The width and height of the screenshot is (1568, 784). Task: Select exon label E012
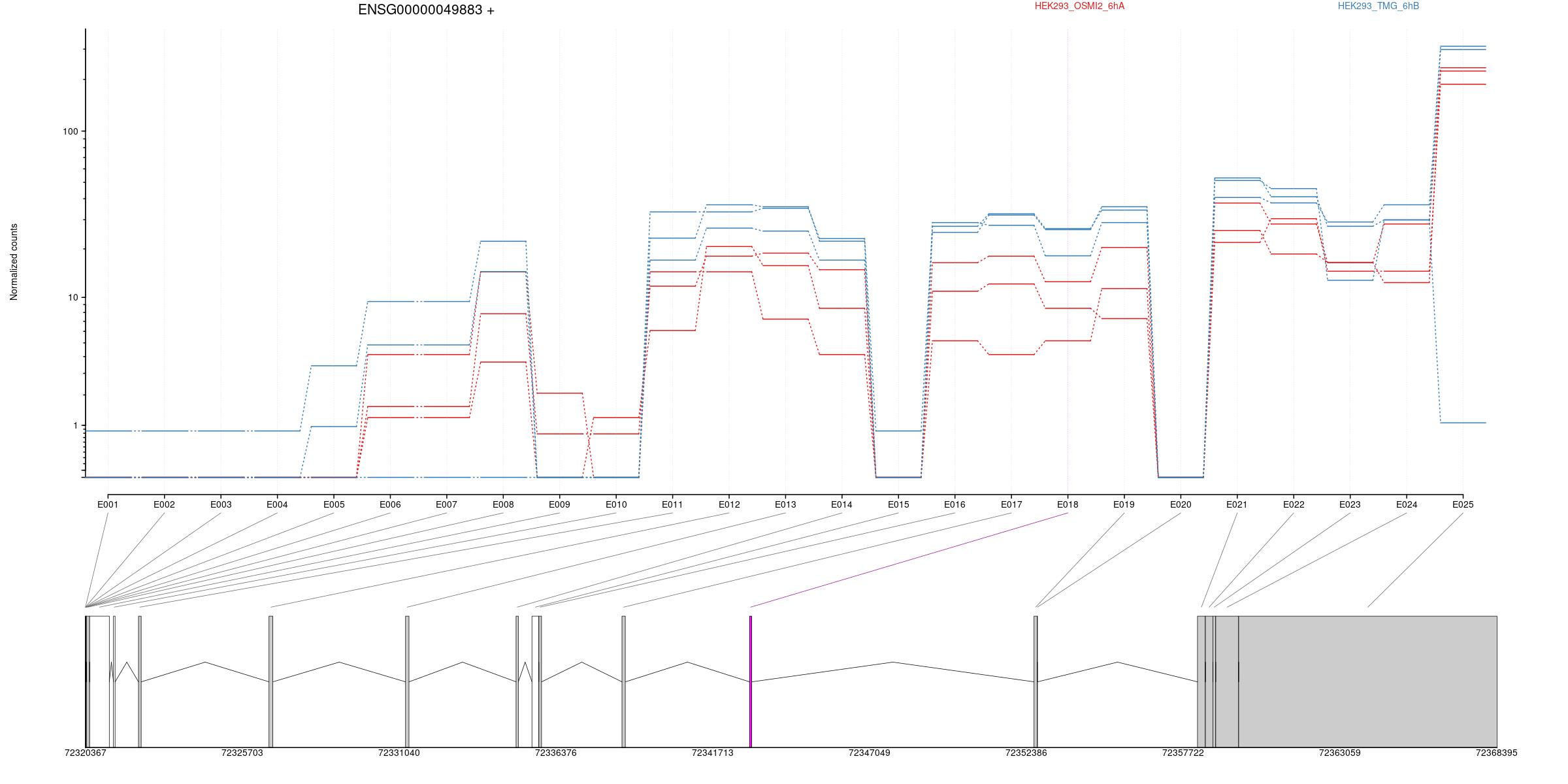pyautogui.click(x=729, y=504)
